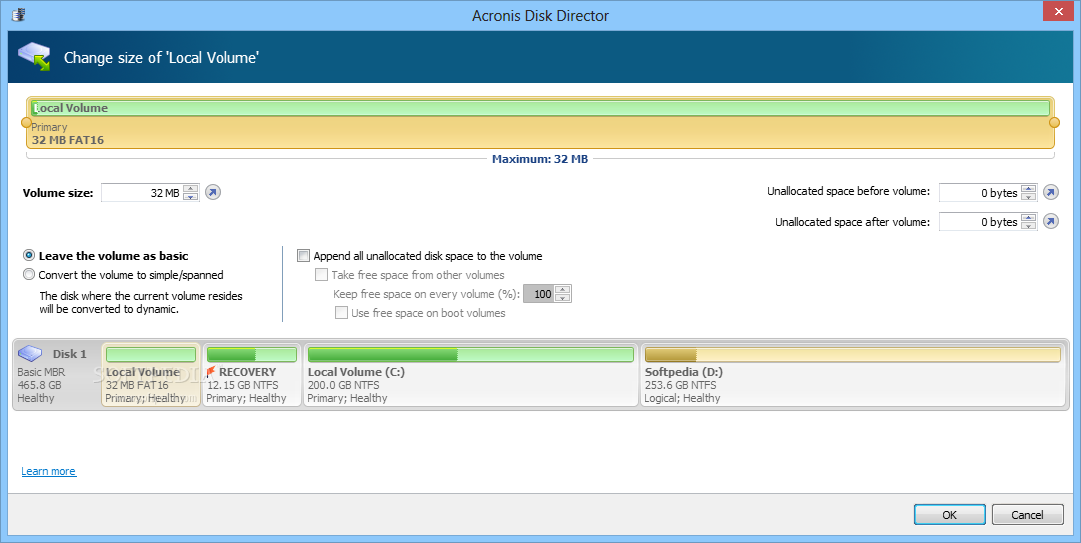Image resolution: width=1081 pixels, height=543 pixels.
Task: Click the green Local Volume usage bar at top
Action: click(x=540, y=108)
